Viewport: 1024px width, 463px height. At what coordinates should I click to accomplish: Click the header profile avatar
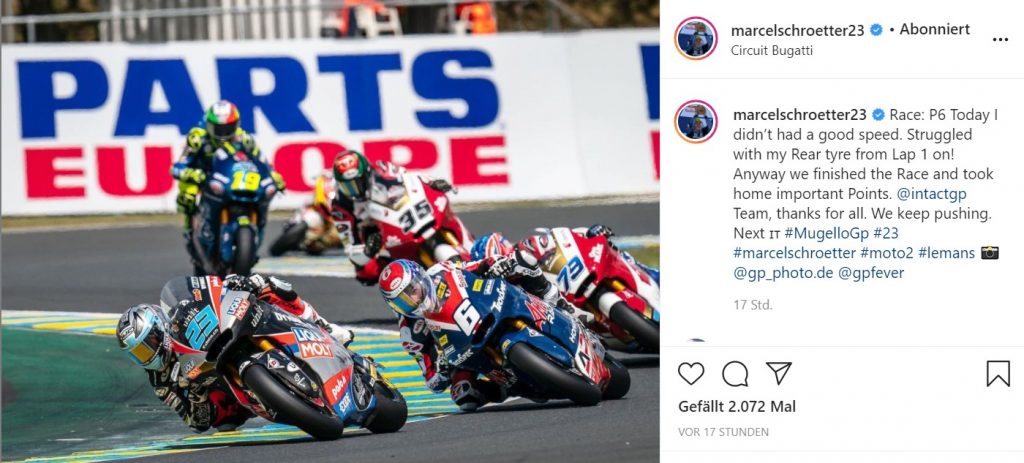(x=696, y=39)
